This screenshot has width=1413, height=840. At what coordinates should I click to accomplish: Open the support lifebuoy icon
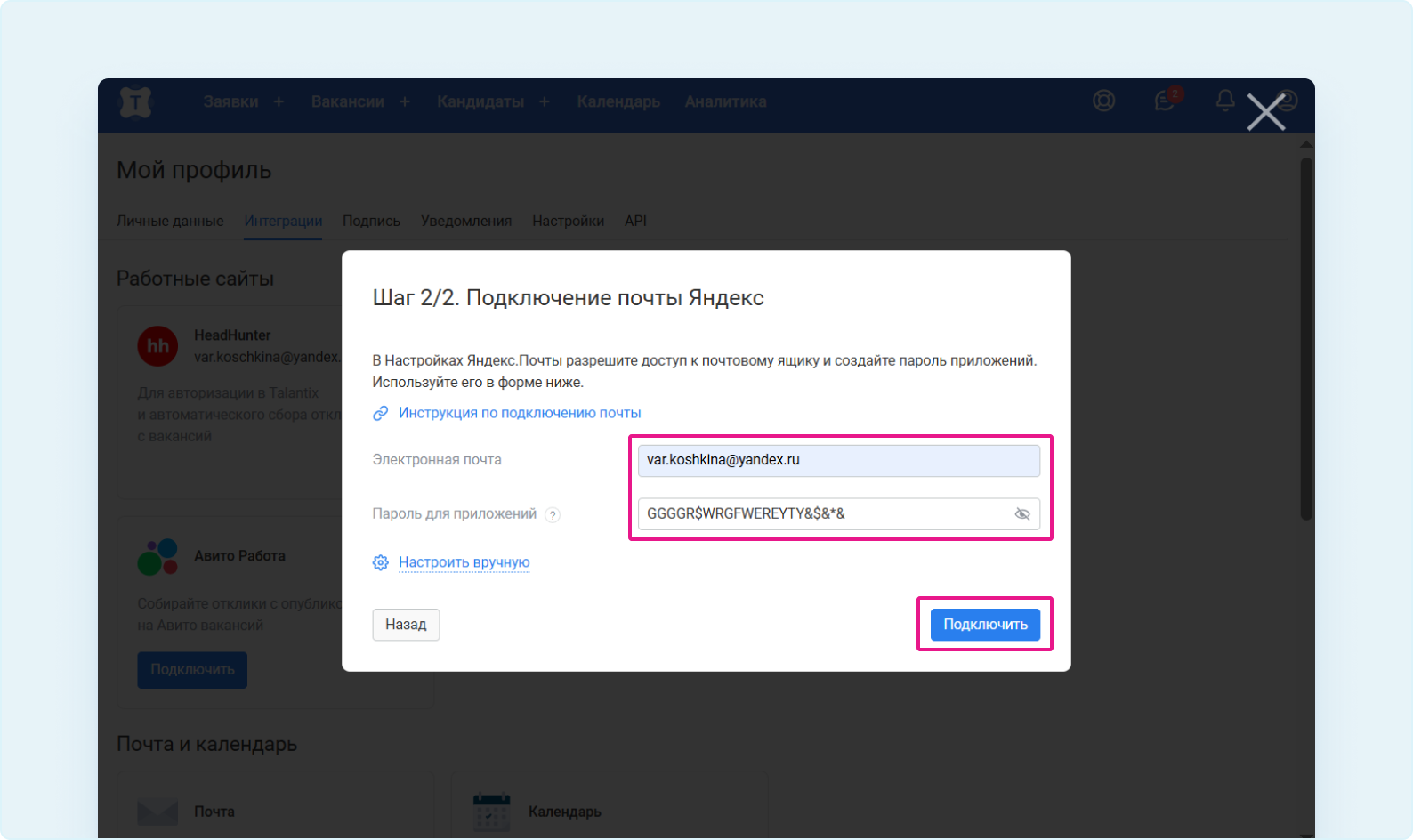[x=1103, y=101]
